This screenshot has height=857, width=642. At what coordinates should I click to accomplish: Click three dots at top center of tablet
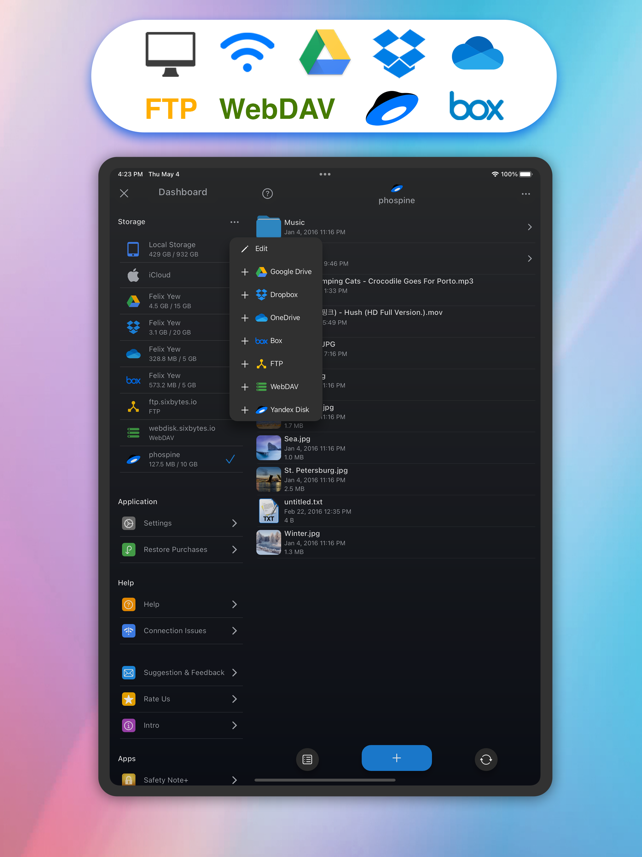325,174
